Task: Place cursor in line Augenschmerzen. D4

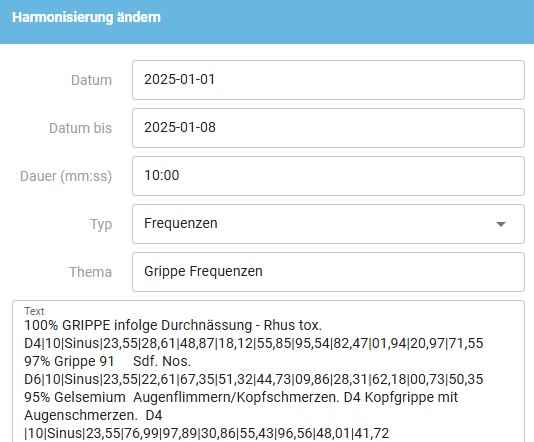Action: (93, 415)
